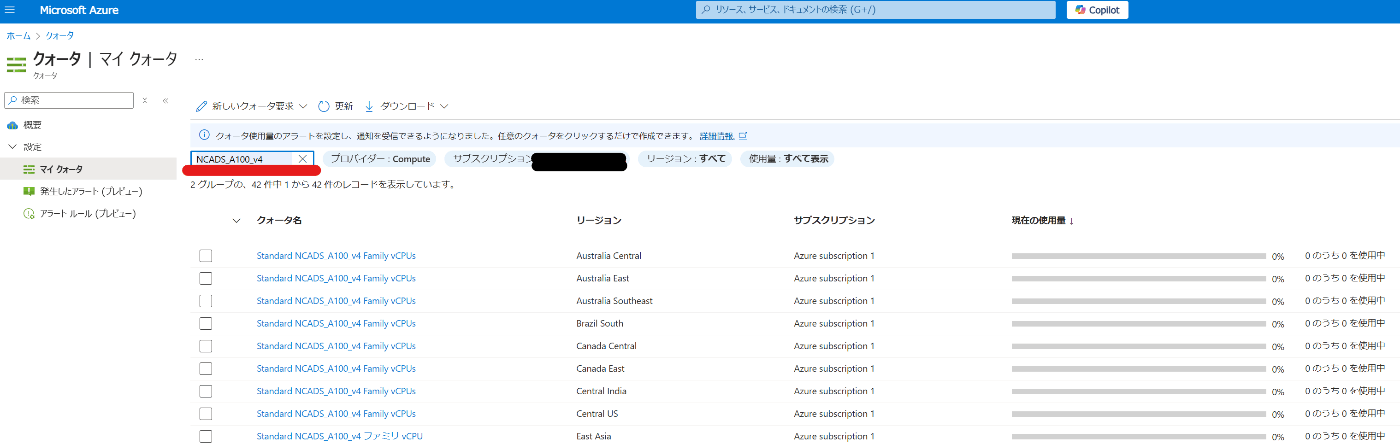Check the Central India row checkbox
Screen dimensions: 1400x444
[x=205, y=391]
